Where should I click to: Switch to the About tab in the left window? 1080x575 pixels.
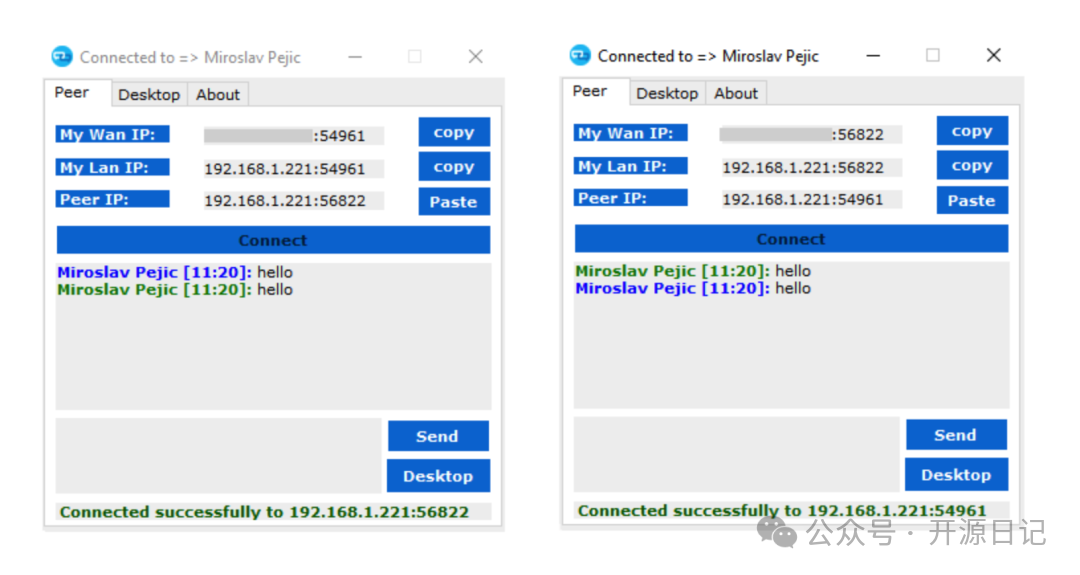click(217, 95)
